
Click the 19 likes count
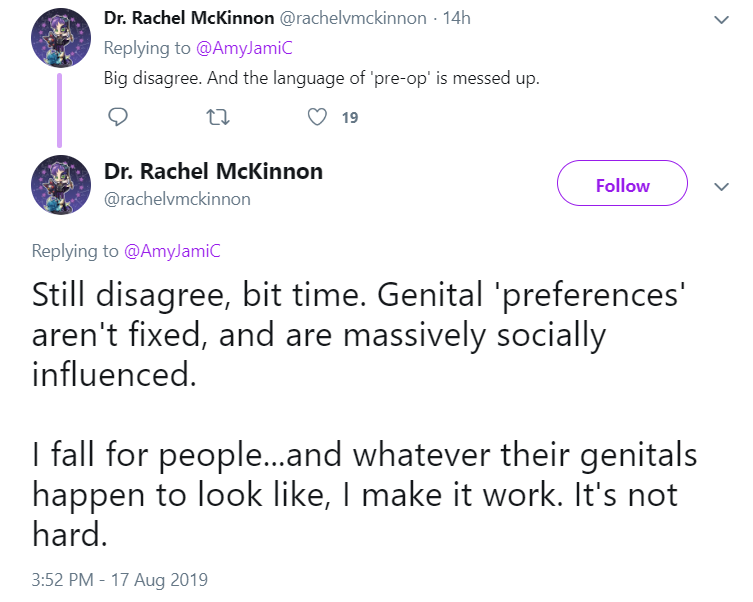[350, 118]
